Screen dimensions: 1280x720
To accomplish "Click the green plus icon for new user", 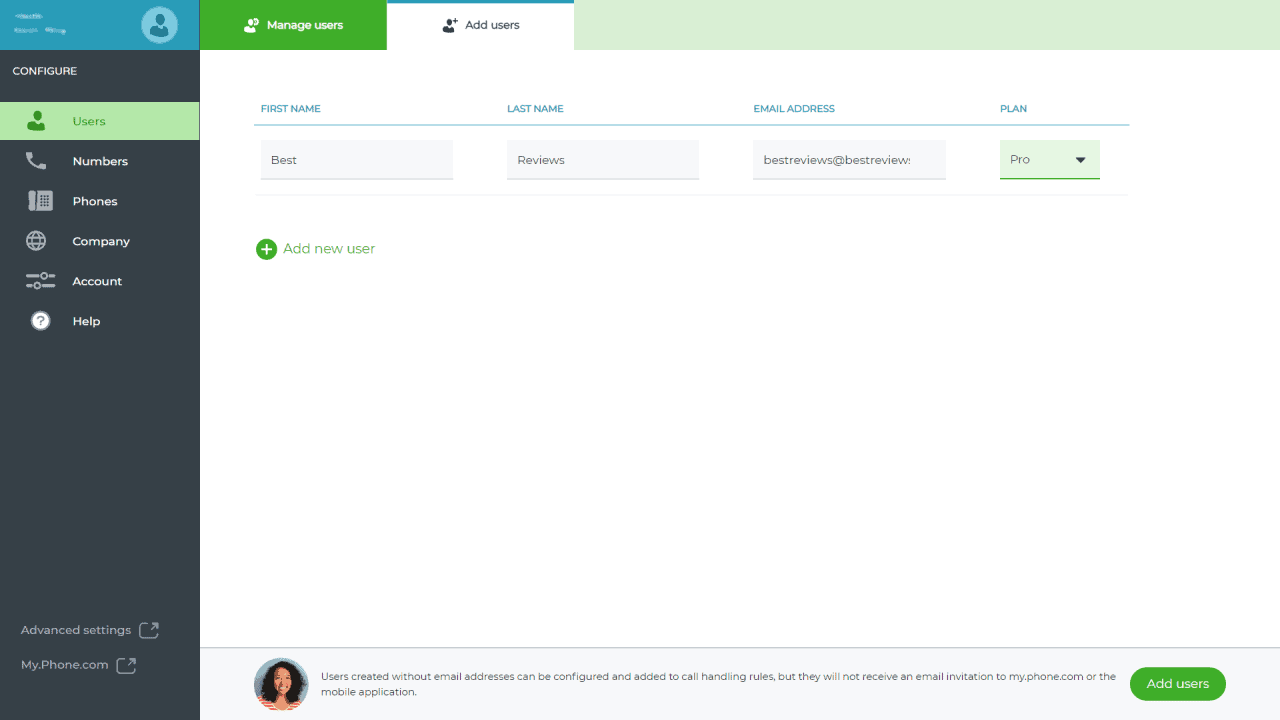I will [266, 249].
